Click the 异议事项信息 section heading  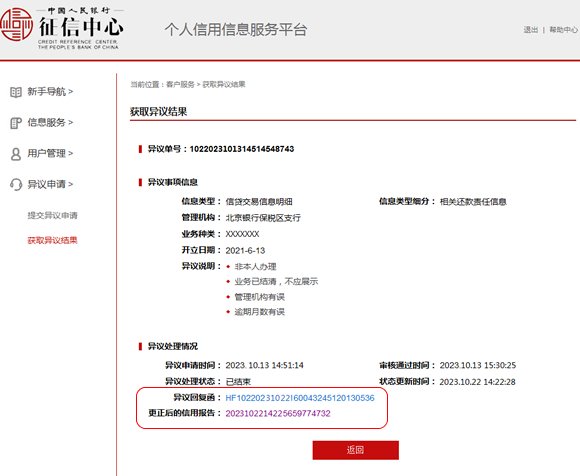(x=173, y=182)
